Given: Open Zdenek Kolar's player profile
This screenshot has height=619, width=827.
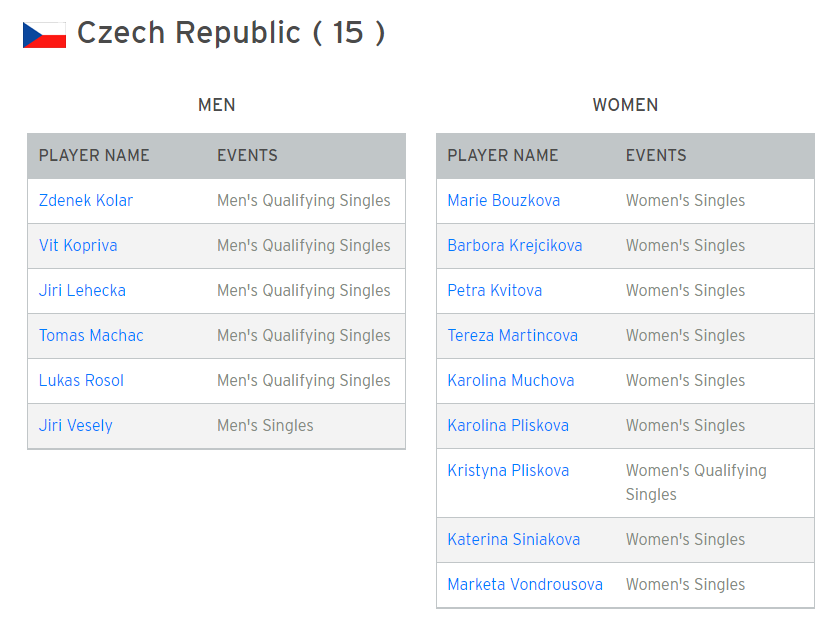Looking at the screenshot, I should pos(85,200).
